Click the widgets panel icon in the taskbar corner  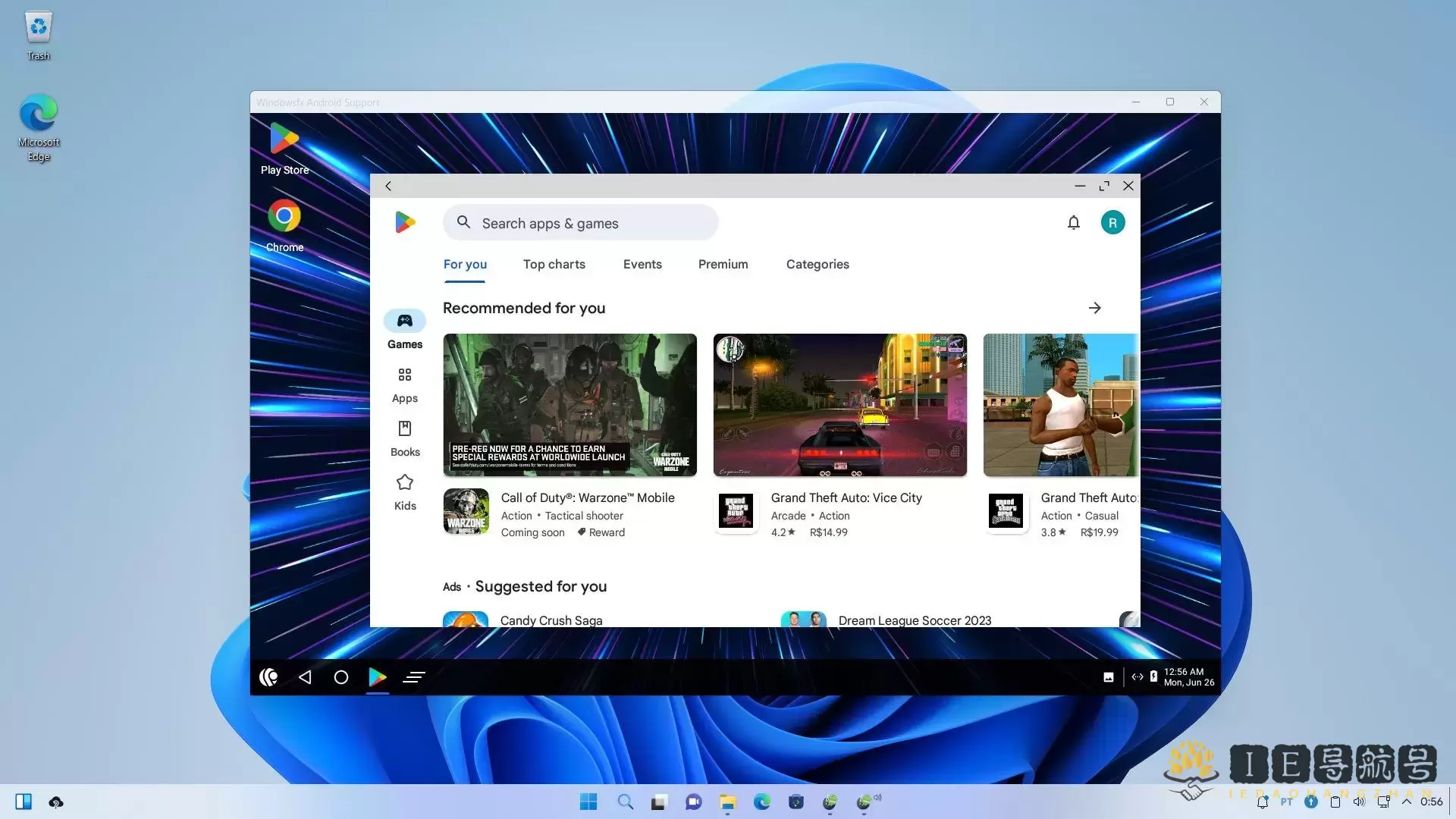point(24,802)
